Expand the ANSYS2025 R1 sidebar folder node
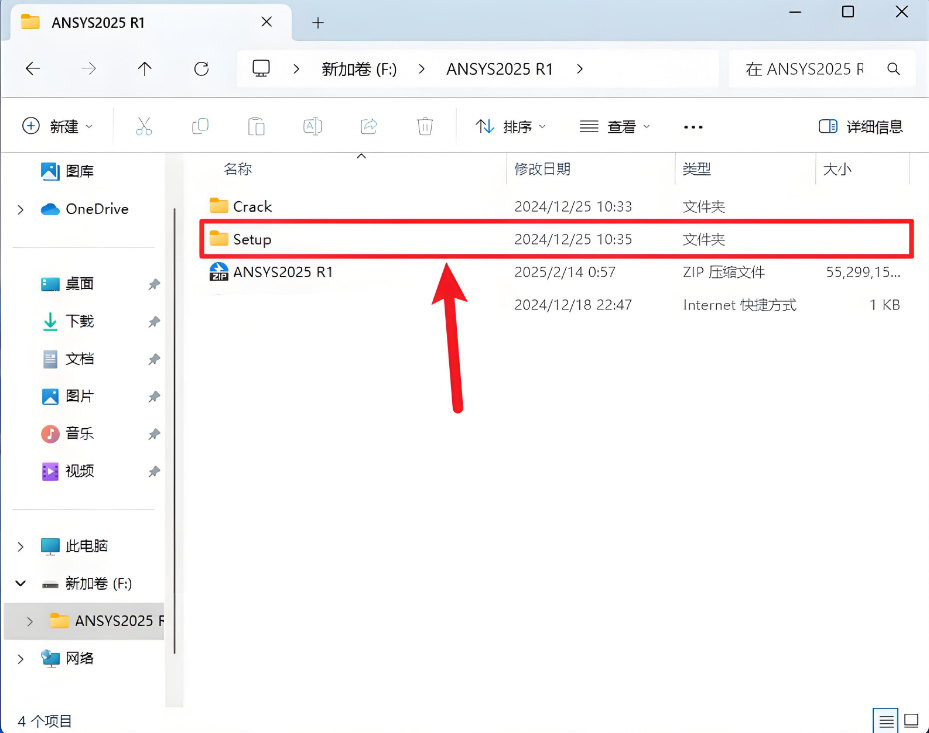This screenshot has width=929, height=733. point(30,621)
